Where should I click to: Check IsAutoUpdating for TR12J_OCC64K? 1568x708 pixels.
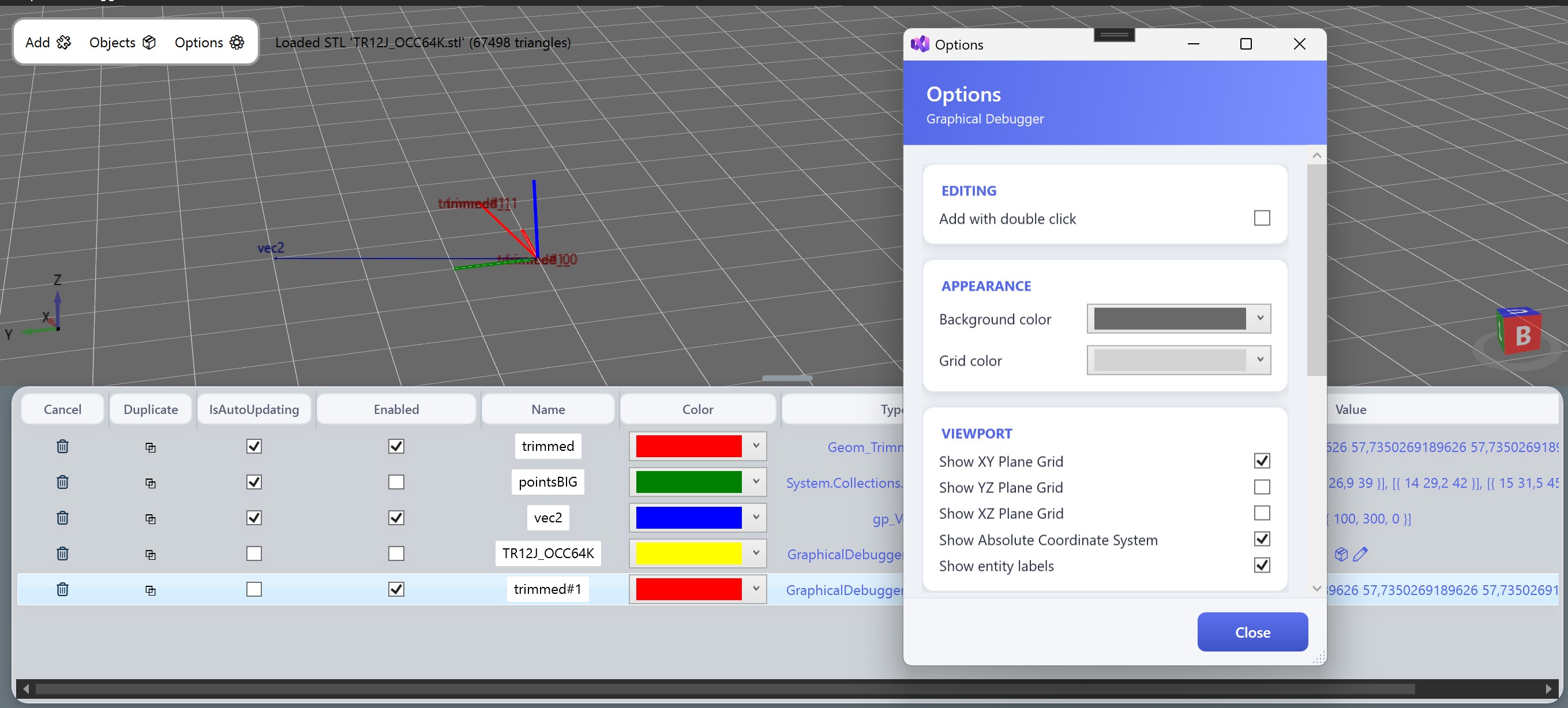(x=254, y=553)
